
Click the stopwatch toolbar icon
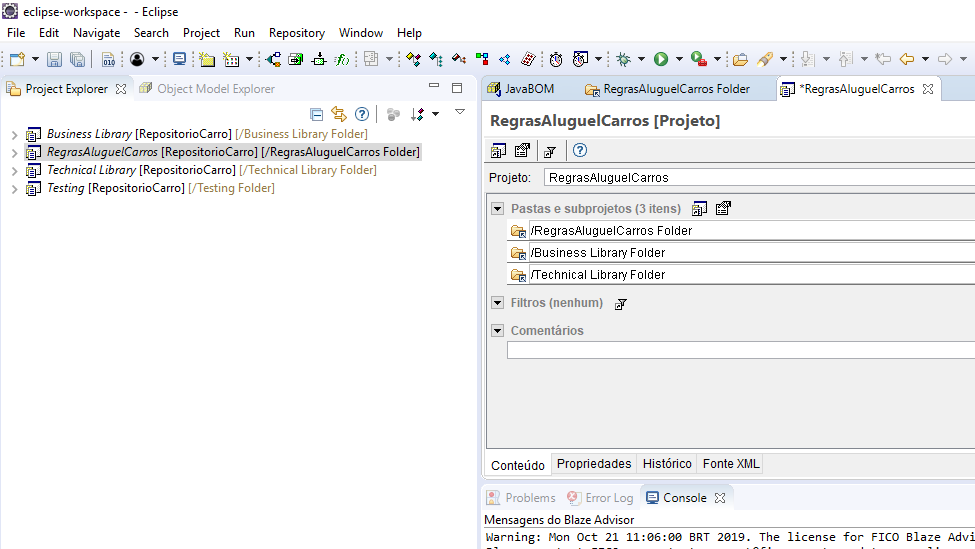[x=556, y=59]
